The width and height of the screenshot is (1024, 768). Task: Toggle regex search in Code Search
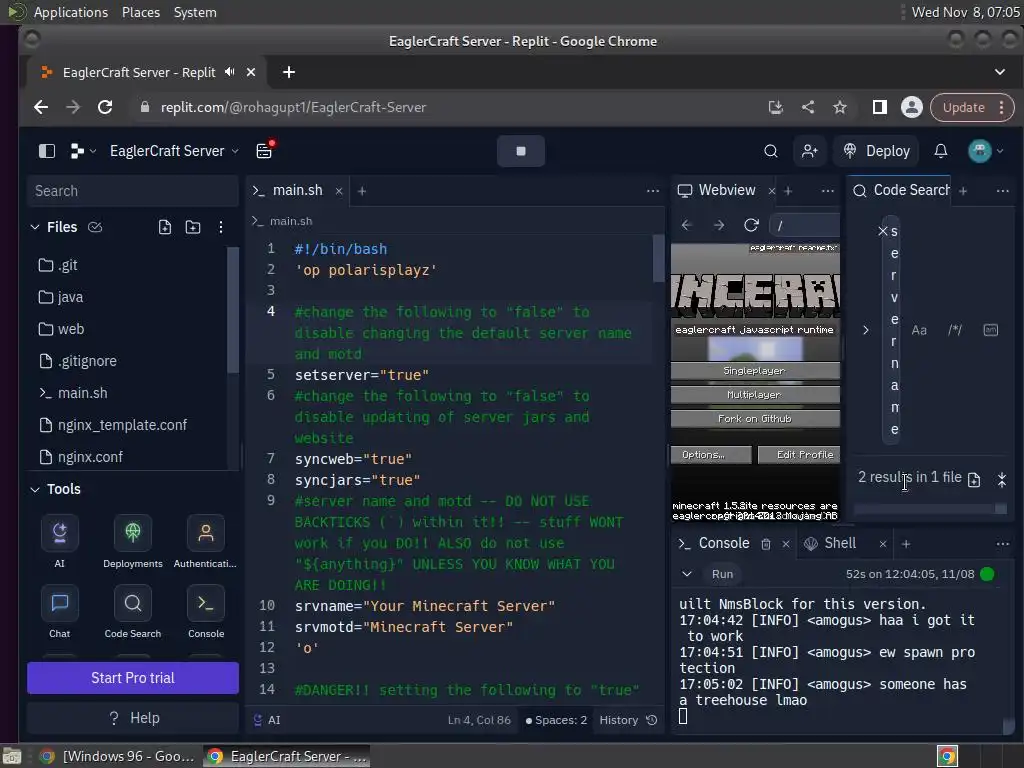coord(954,330)
